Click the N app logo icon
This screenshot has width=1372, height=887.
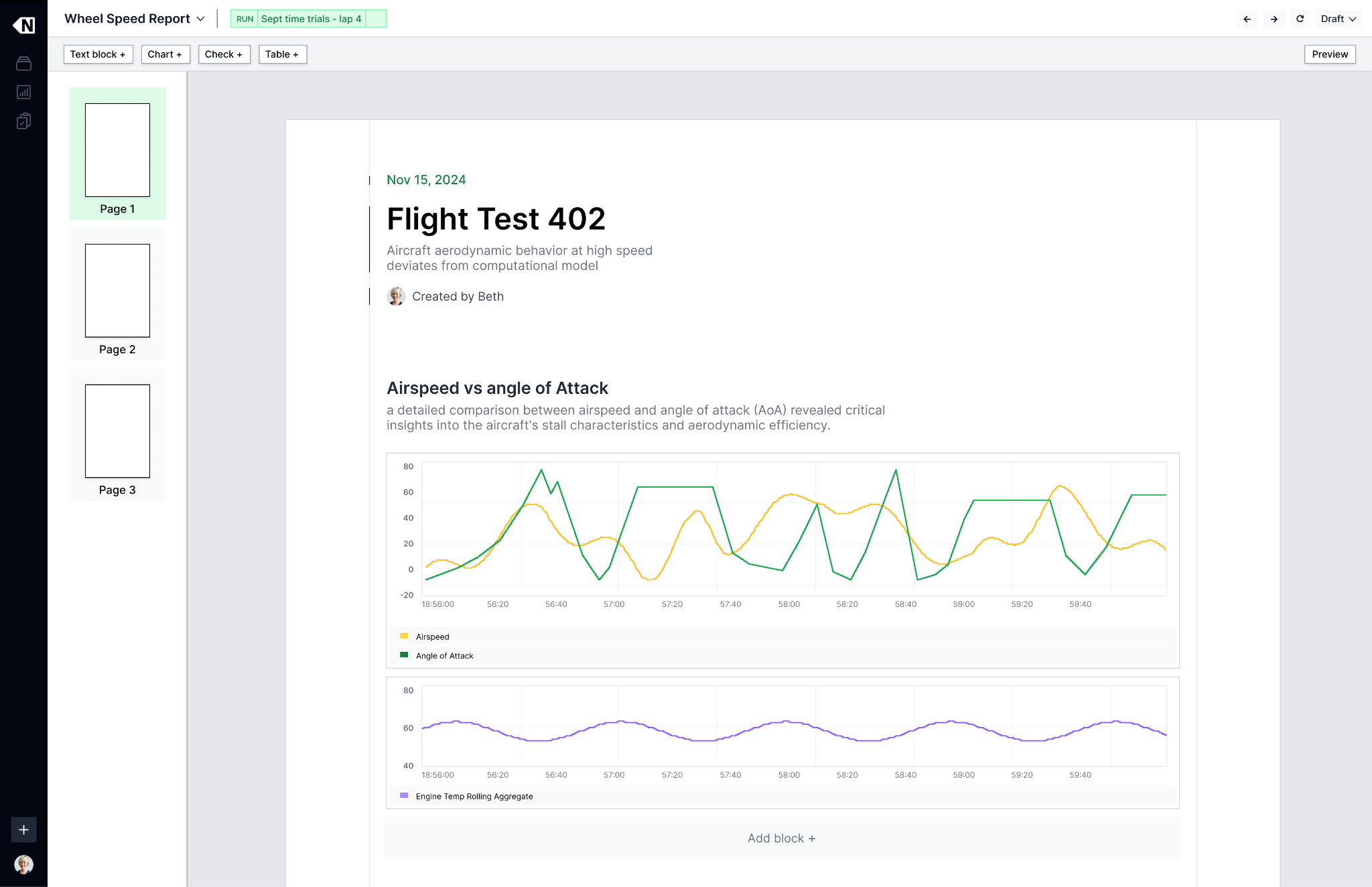24,25
